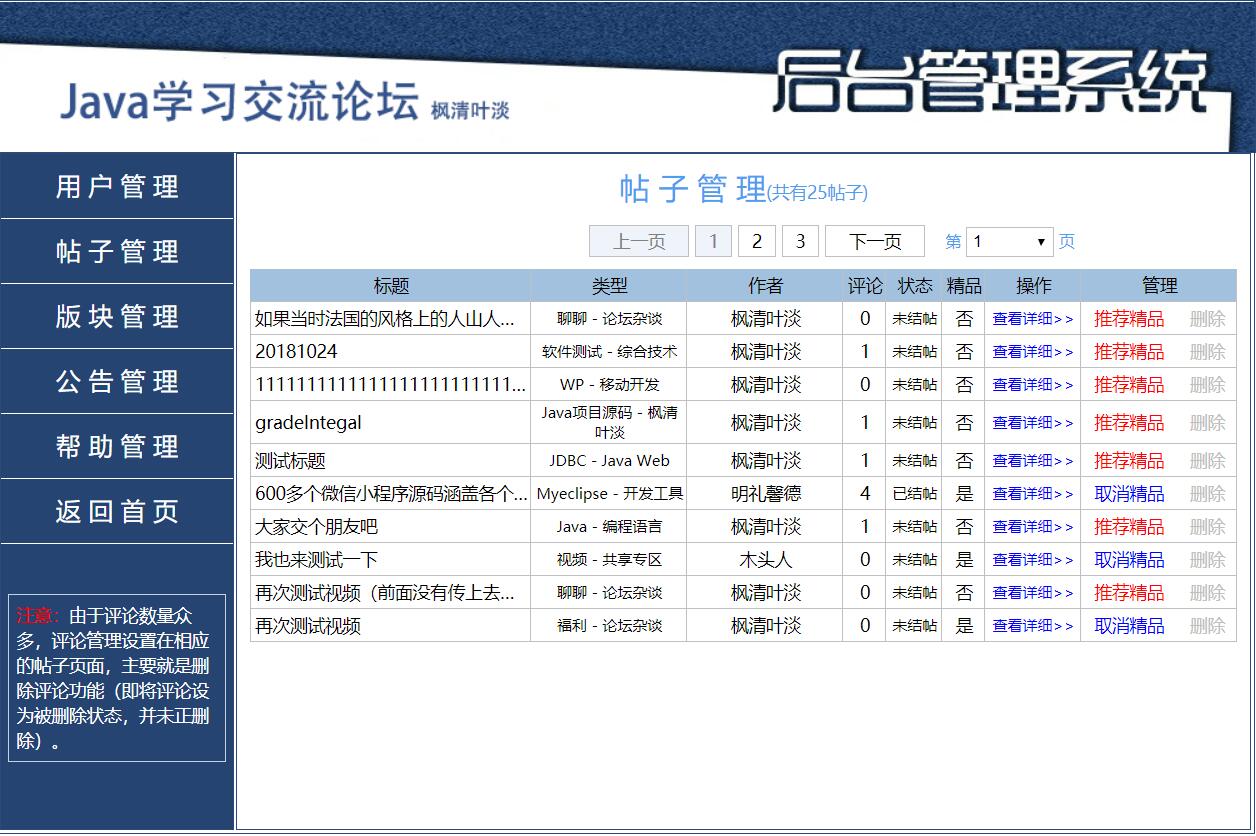View details for 再次测试视频（前面没有传上去 post
This screenshot has width=1256, height=836.
pyautogui.click(x=1033, y=593)
